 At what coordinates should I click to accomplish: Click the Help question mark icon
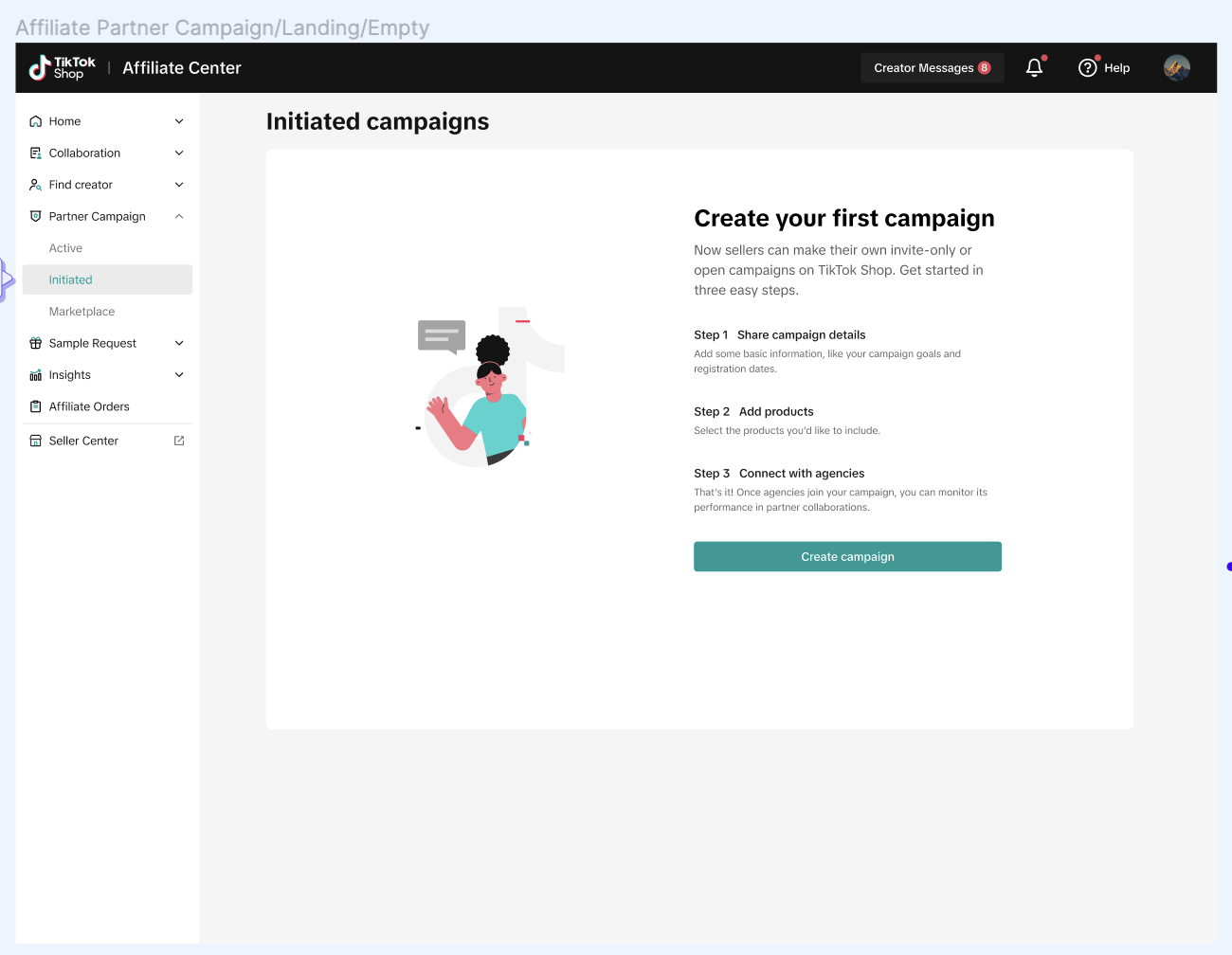tap(1087, 68)
